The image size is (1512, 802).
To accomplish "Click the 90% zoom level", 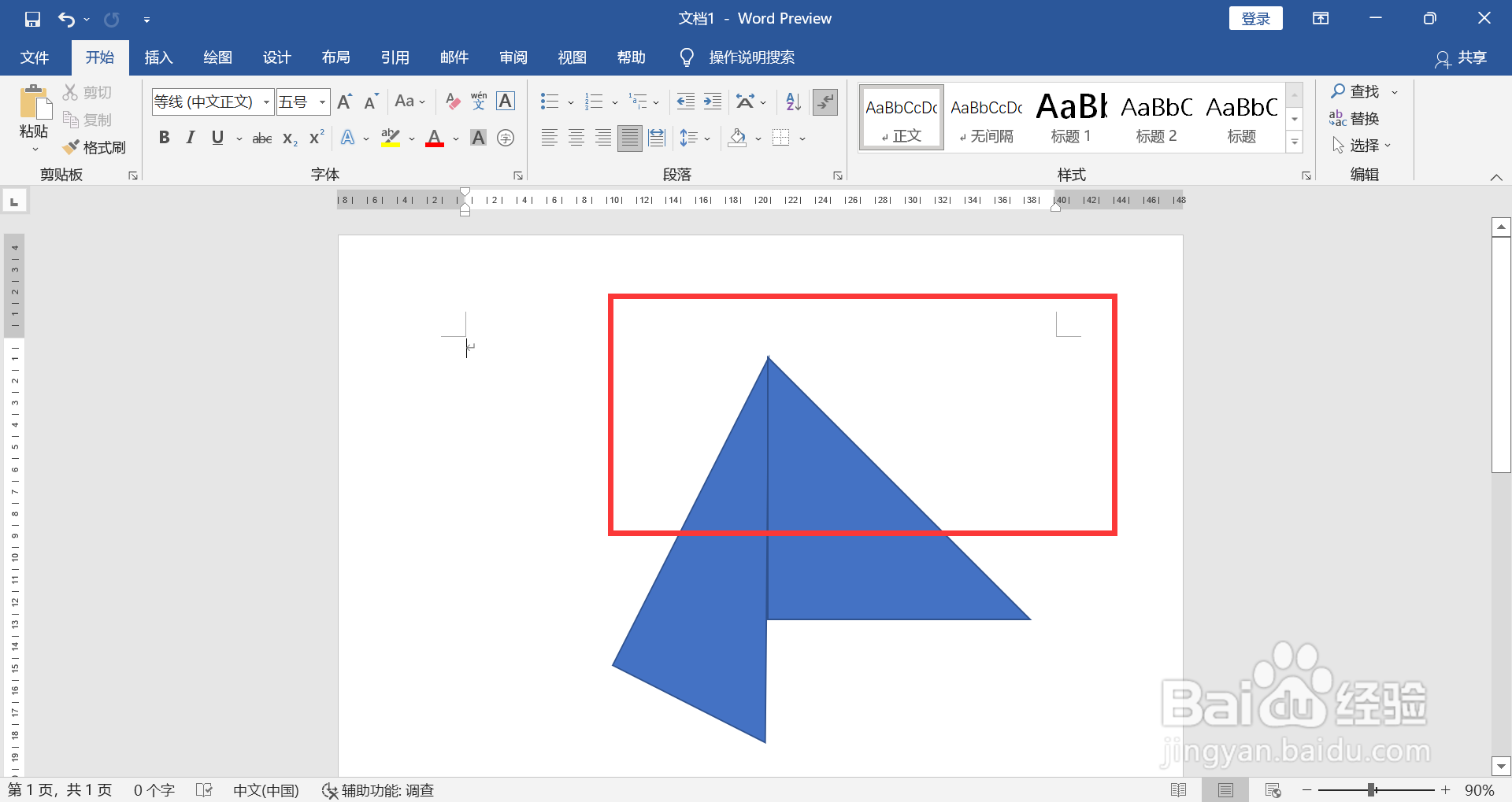I will (x=1479, y=790).
